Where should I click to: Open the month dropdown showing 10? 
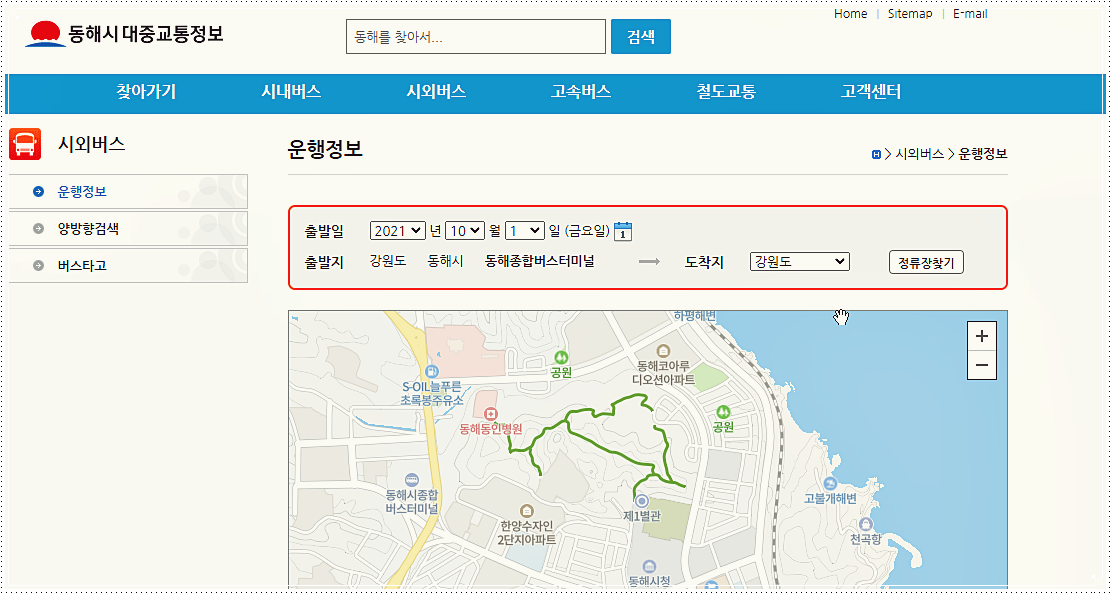(465, 230)
